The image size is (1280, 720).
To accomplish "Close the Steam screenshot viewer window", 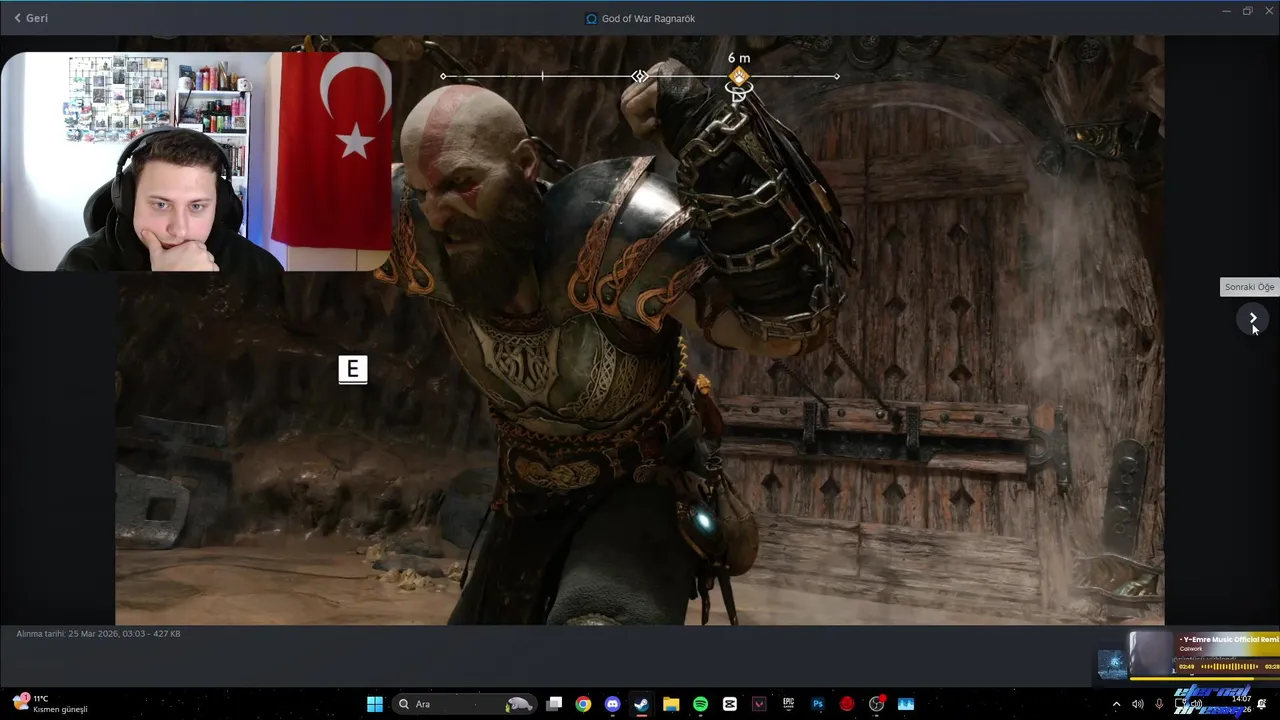I will [1269, 11].
